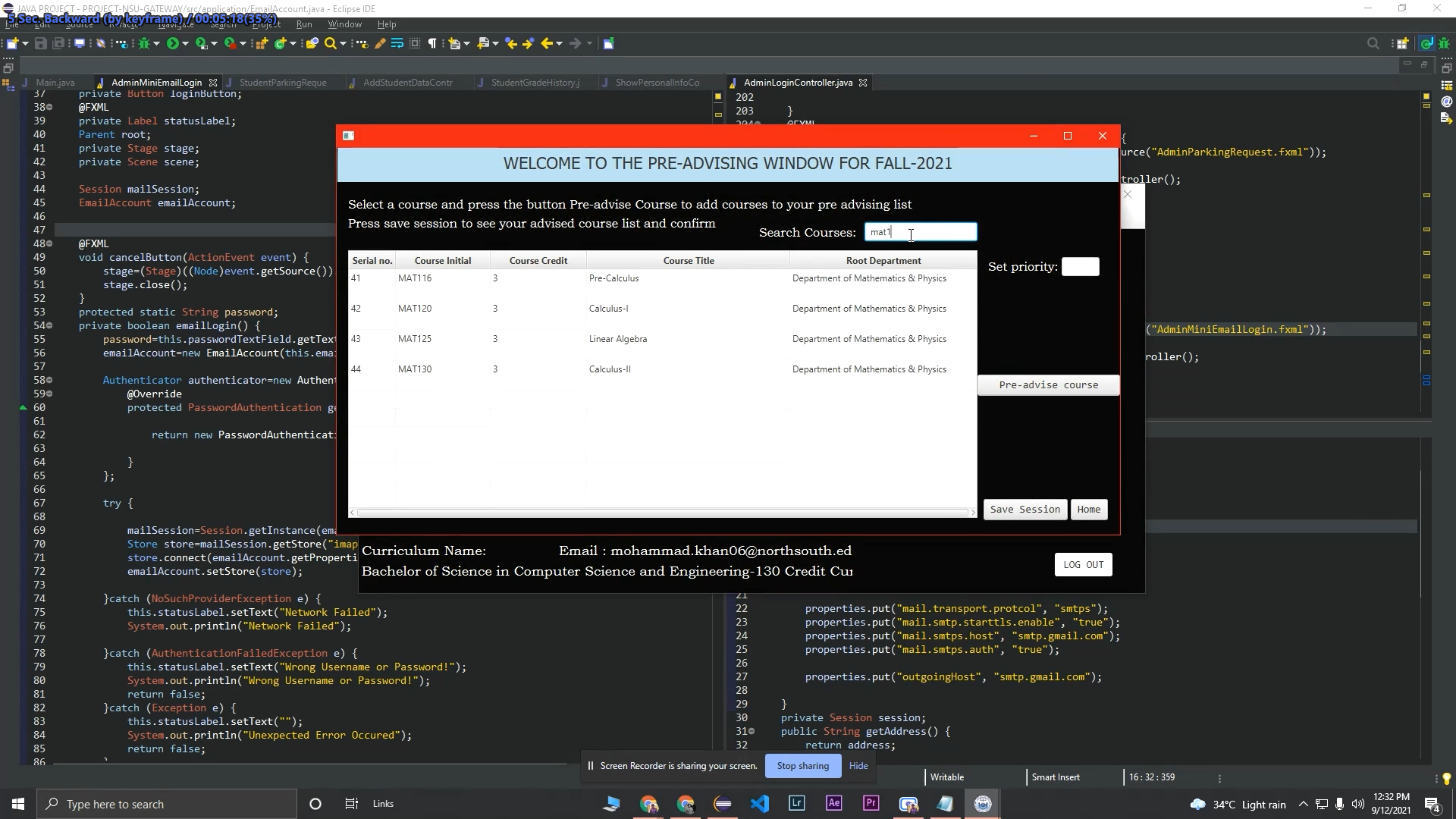Select the Save toolbar icon
Viewport: 1456px width, 819px height.
(41, 43)
